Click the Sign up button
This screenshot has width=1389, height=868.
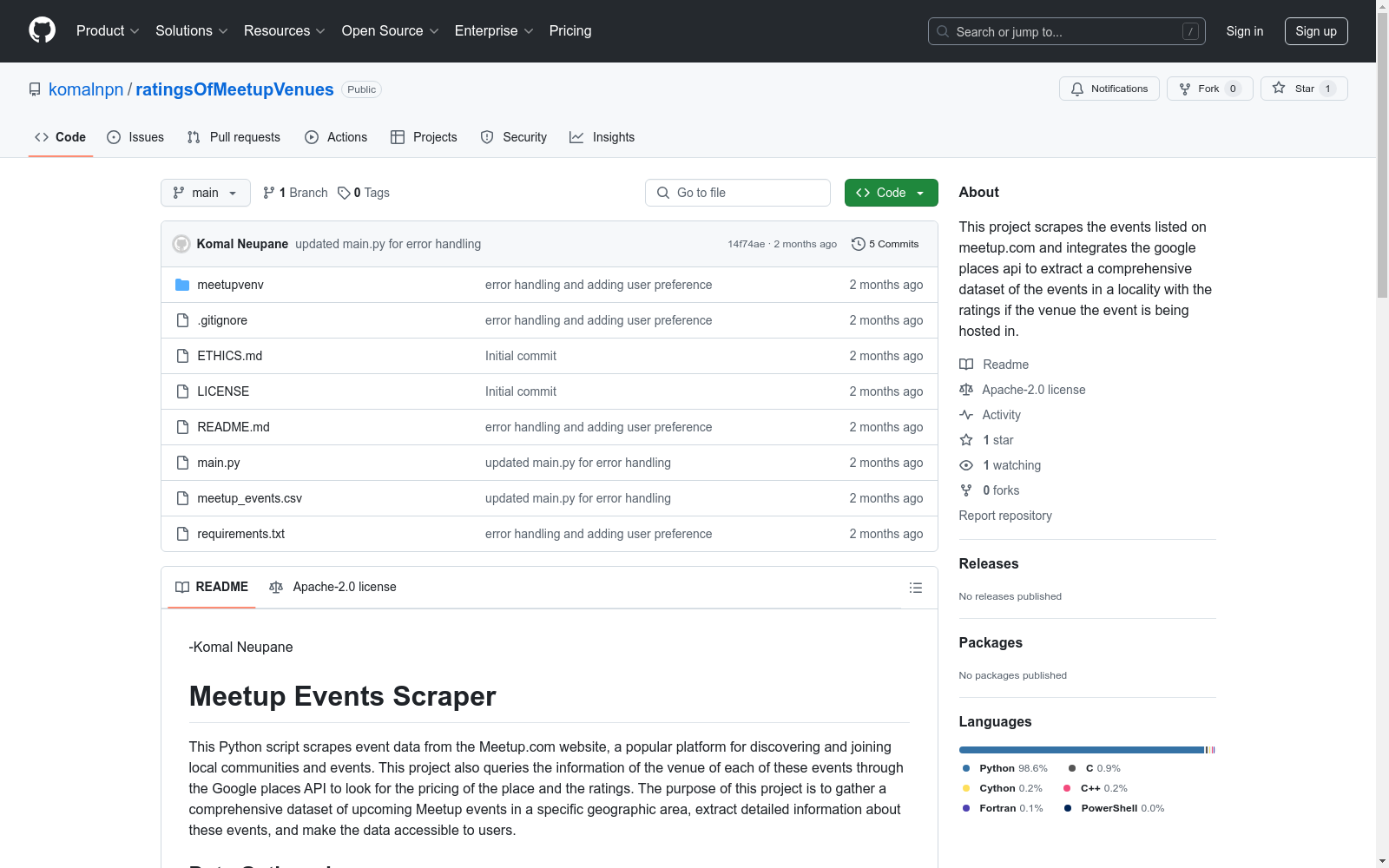click(x=1316, y=31)
